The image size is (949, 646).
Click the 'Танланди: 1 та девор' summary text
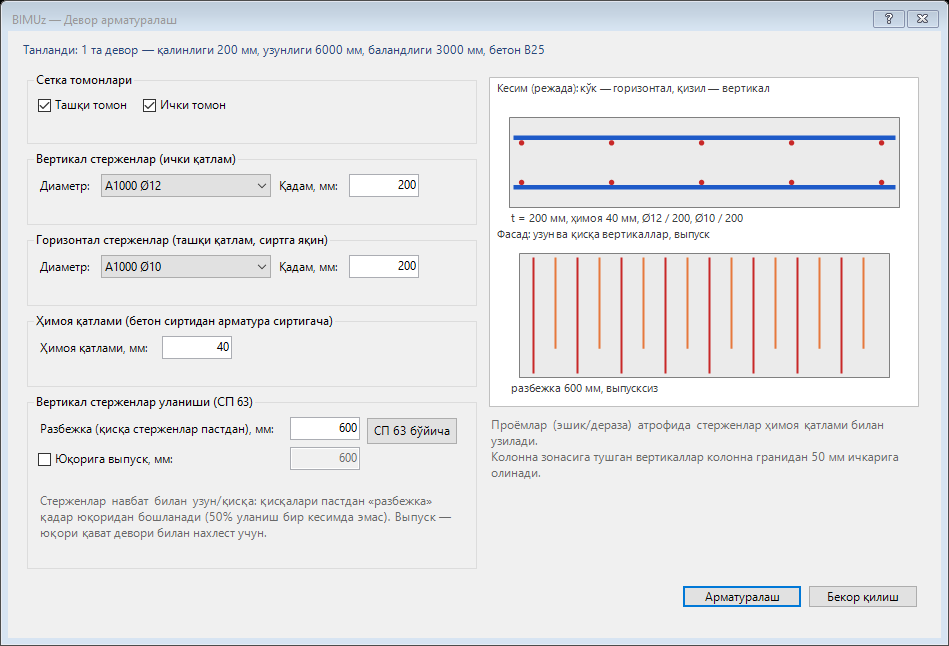284,50
